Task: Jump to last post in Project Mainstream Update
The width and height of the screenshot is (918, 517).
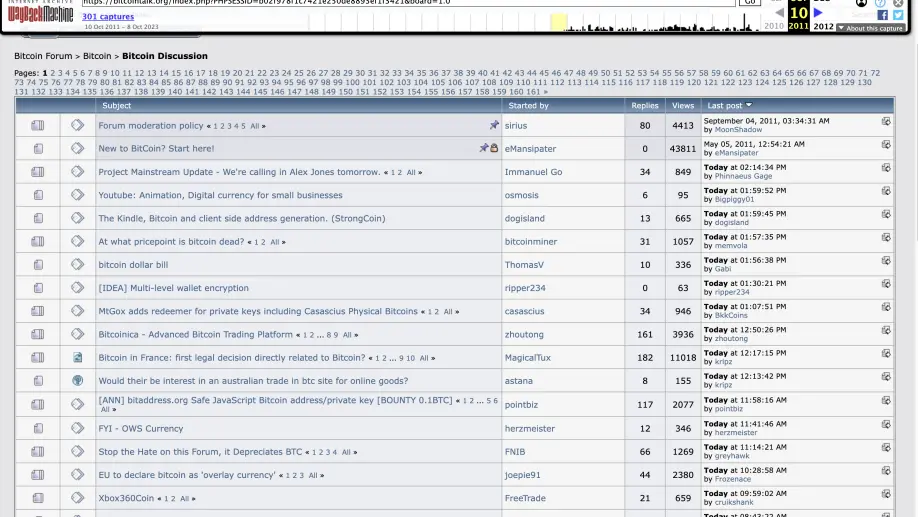Action: [886, 168]
